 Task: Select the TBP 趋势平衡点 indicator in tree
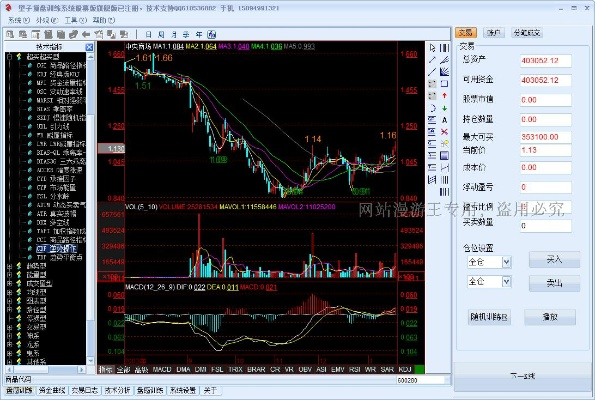point(59,257)
